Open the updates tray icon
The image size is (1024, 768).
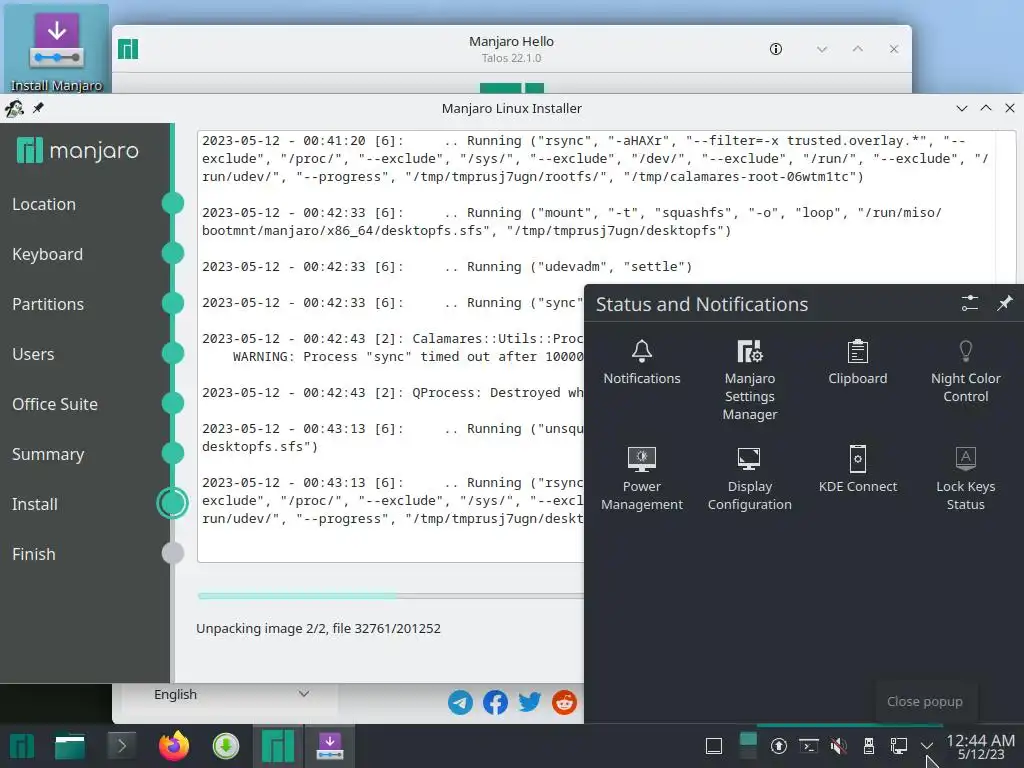pyautogui.click(x=778, y=746)
